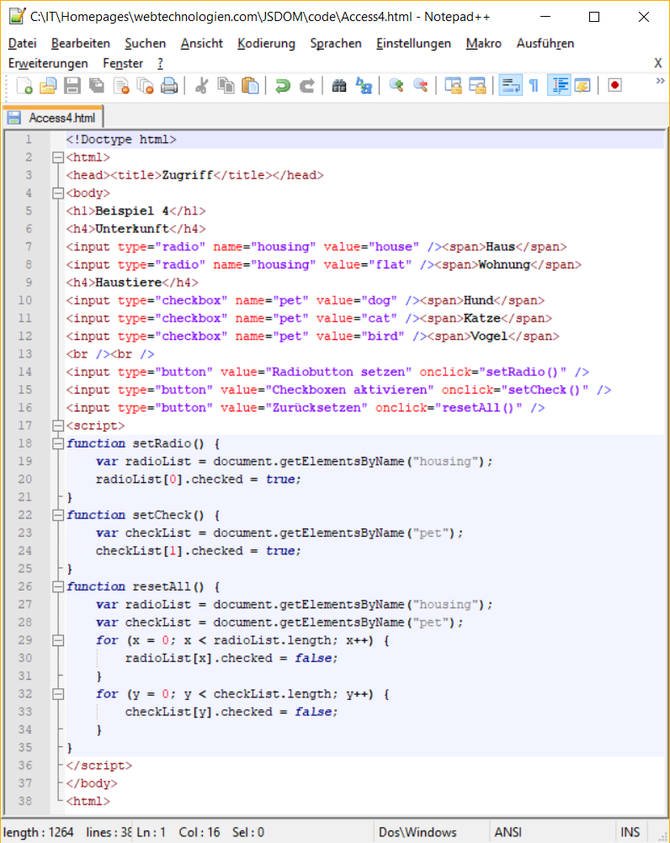The width and height of the screenshot is (670, 843).
Task: Collapse the body fold on line 4
Action: click(x=58, y=193)
